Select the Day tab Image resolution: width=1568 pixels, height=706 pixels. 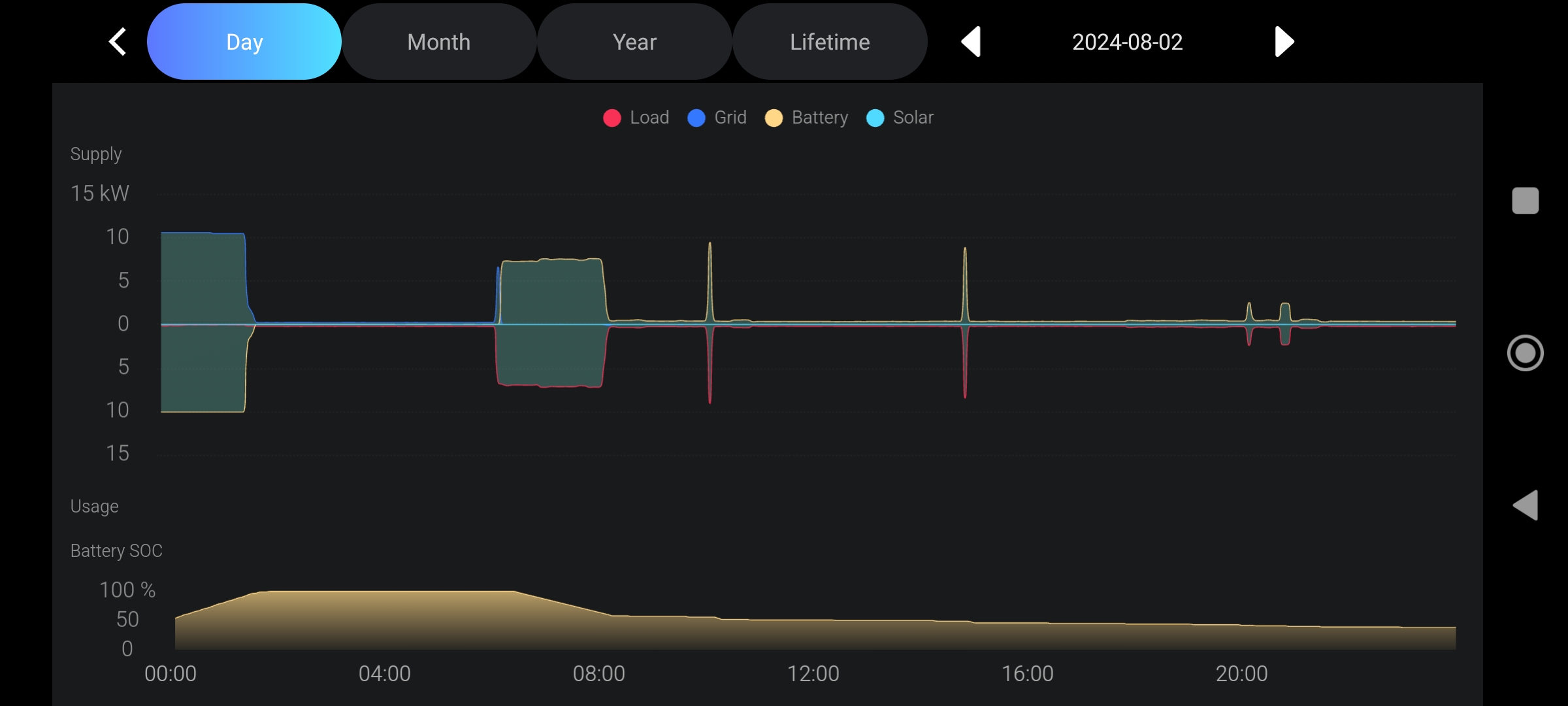tap(244, 42)
